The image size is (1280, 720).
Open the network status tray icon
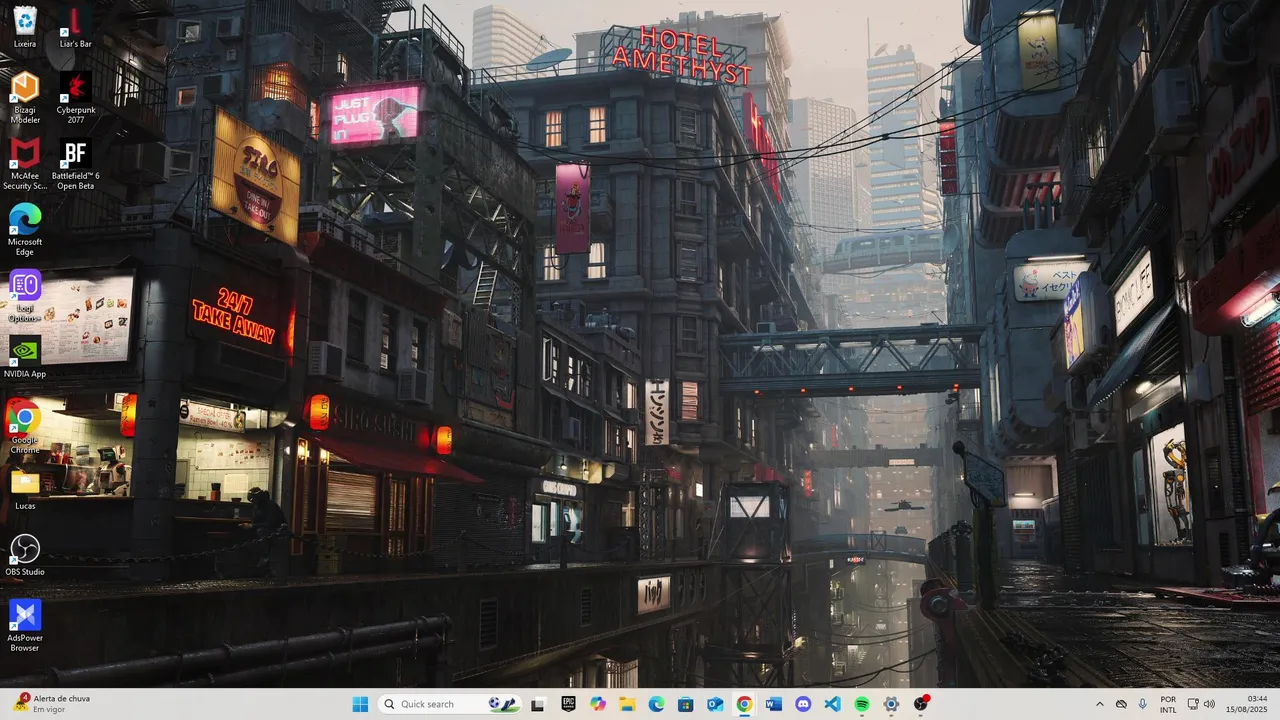[x=1192, y=704]
